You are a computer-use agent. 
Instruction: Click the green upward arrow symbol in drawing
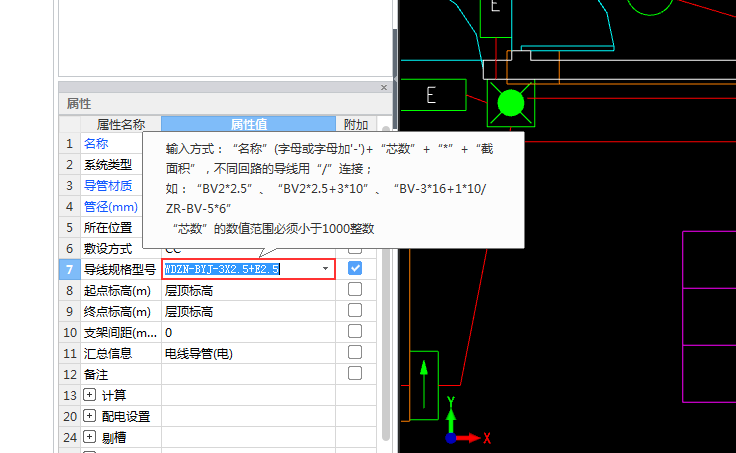pyautogui.click(x=424, y=384)
